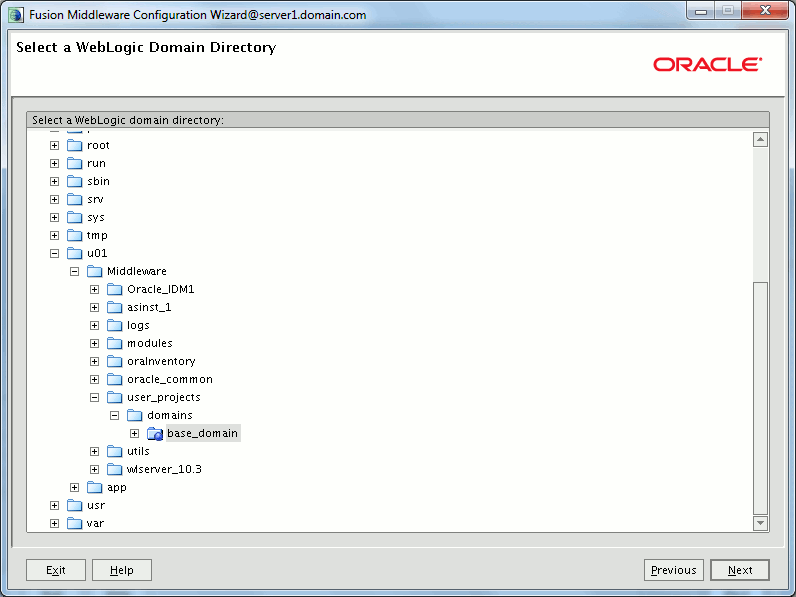This screenshot has height=597, width=796.
Task: Select the oracle_common label
Action: (x=170, y=380)
